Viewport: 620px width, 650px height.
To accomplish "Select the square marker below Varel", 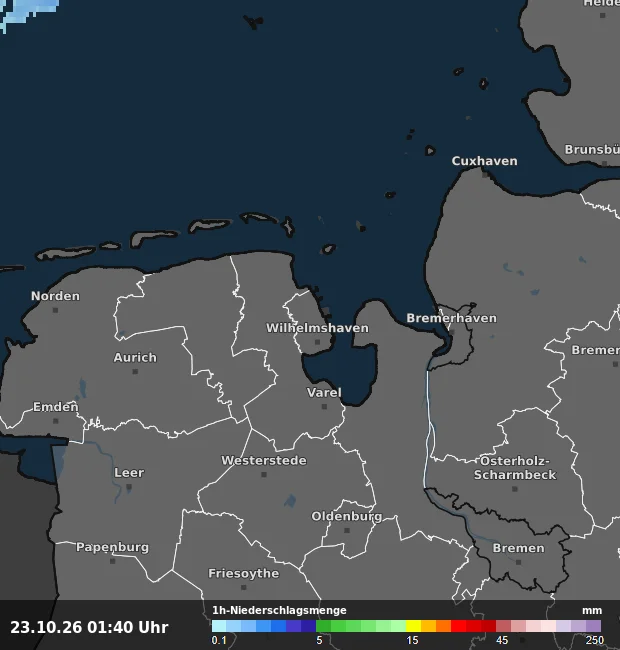I will pyautogui.click(x=324, y=407).
